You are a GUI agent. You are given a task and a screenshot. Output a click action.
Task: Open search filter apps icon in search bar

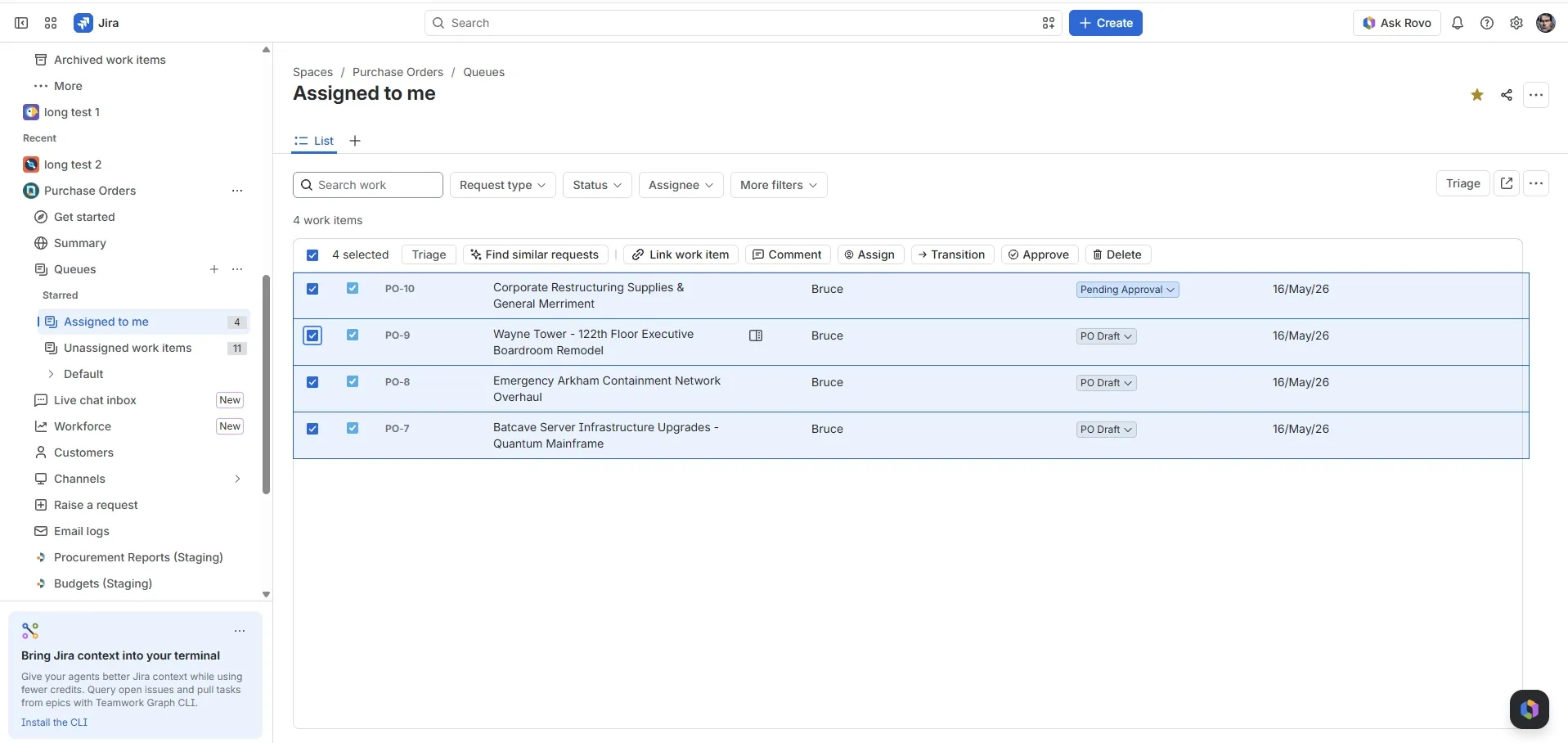point(1049,23)
